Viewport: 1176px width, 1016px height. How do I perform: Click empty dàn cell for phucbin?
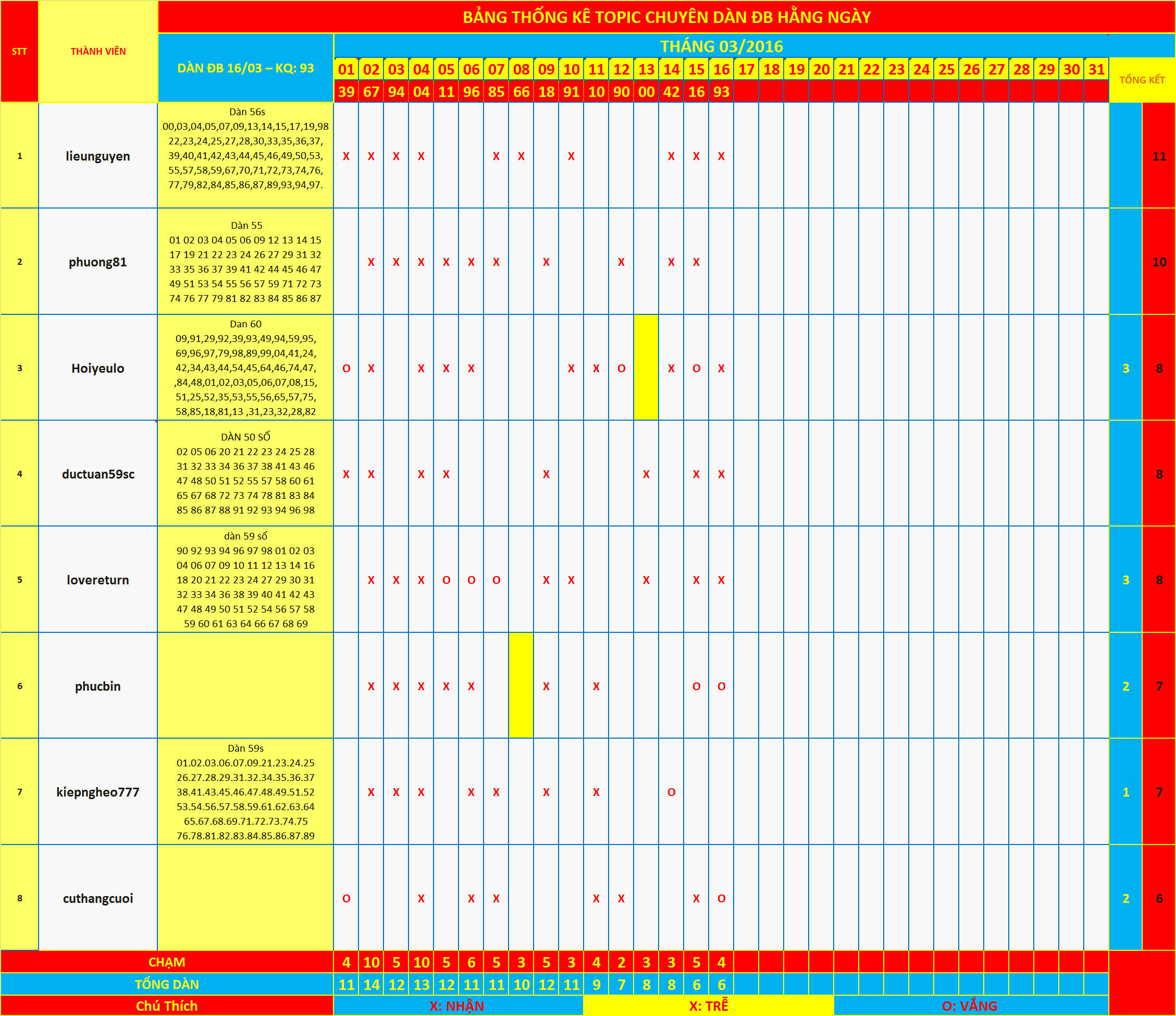coord(246,686)
